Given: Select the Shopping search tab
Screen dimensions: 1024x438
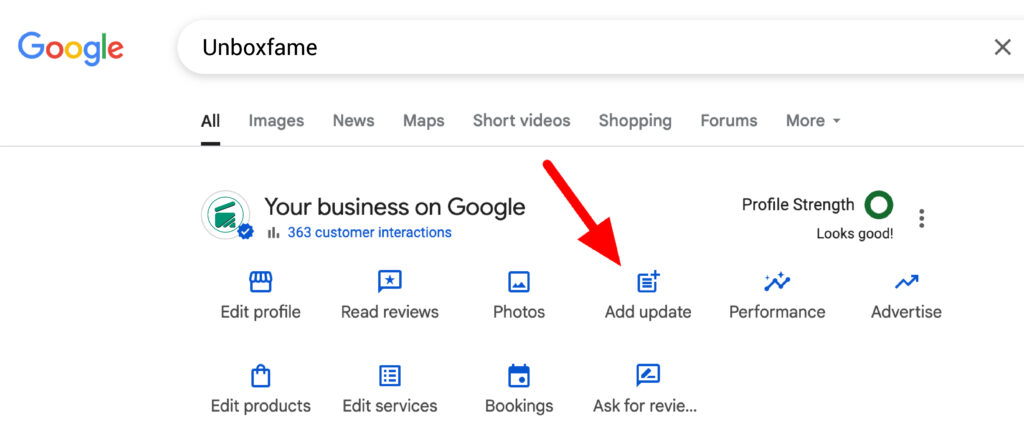Looking at the screenshot, I should tap(635, 121).
